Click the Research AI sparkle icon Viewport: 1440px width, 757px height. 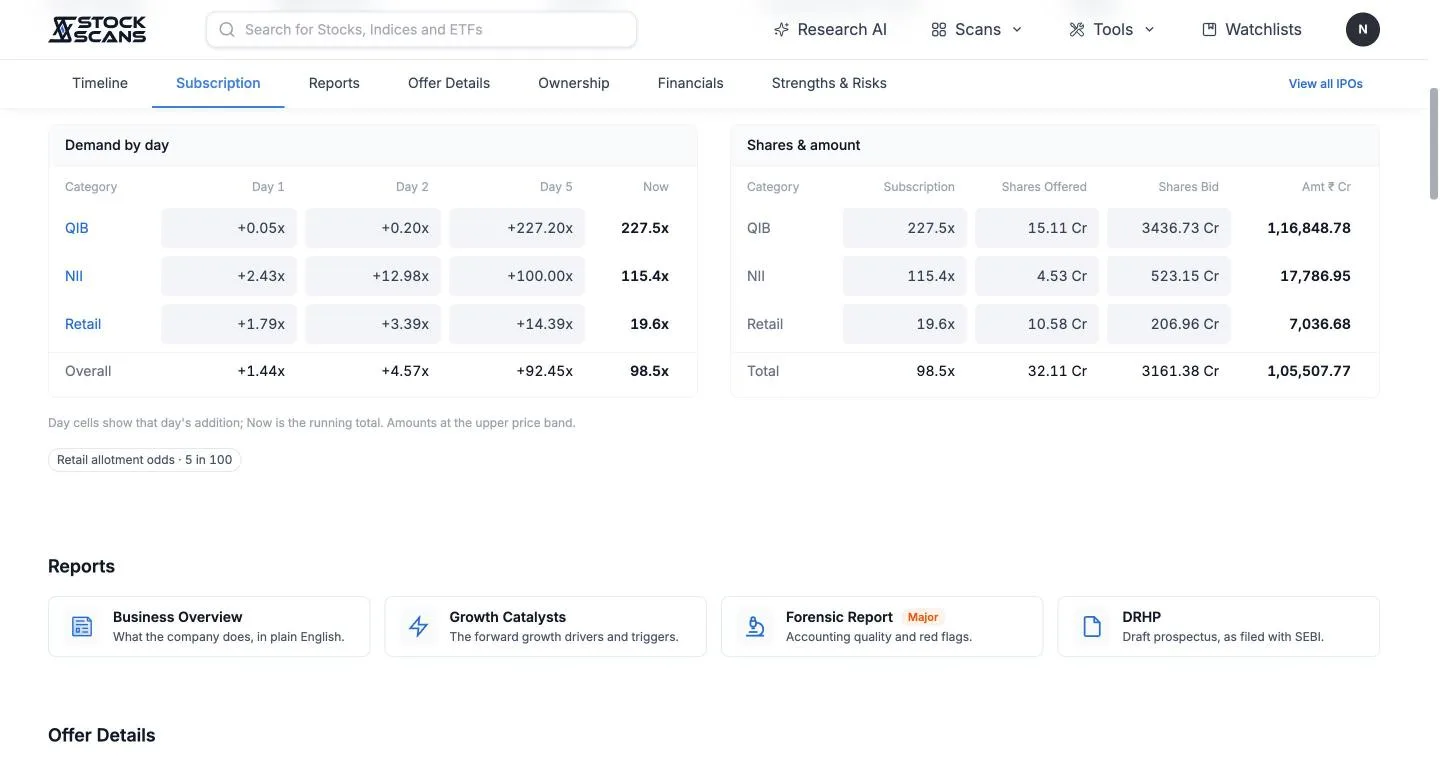782,30
